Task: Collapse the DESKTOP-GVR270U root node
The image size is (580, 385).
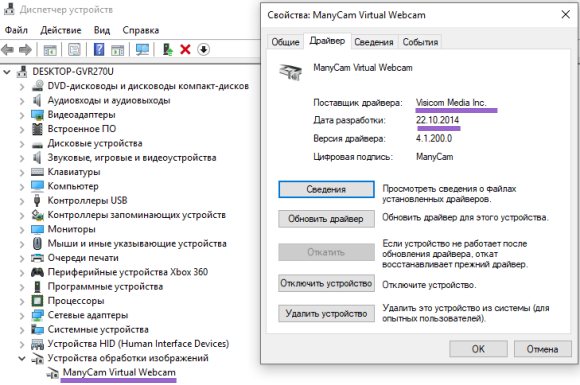Action: (7, 72)
